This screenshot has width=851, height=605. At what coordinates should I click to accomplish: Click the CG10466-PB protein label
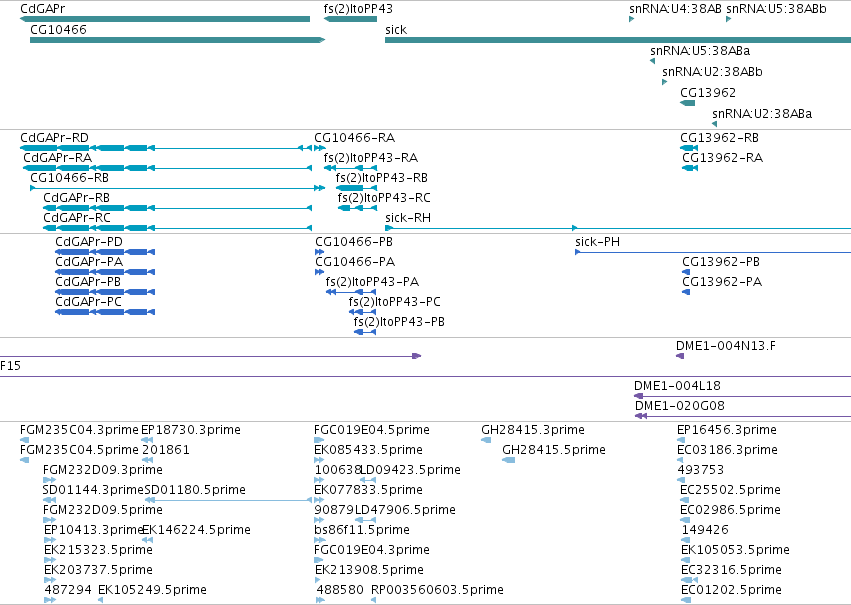(x=354, y=242)
